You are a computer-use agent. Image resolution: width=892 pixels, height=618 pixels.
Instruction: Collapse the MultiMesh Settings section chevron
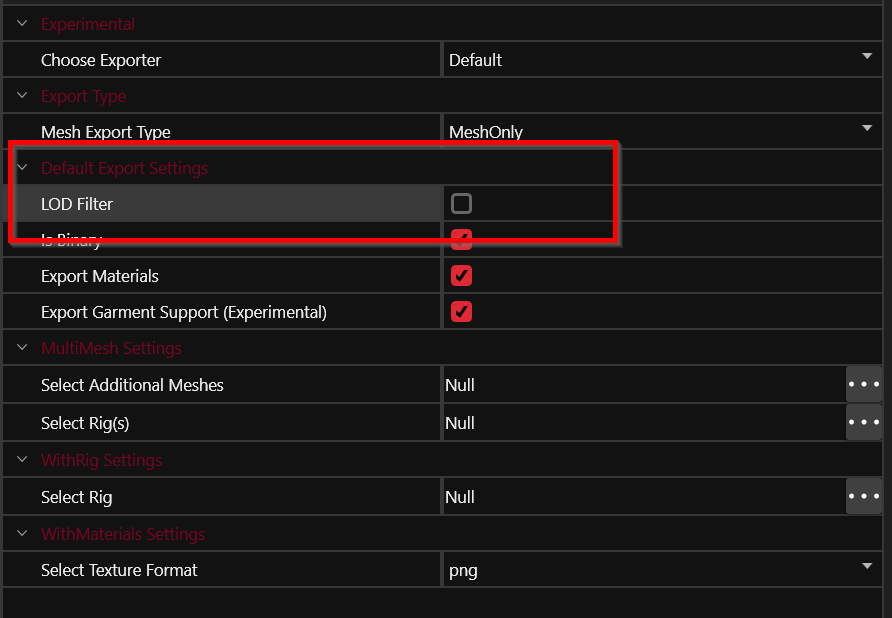click(22, 348)
